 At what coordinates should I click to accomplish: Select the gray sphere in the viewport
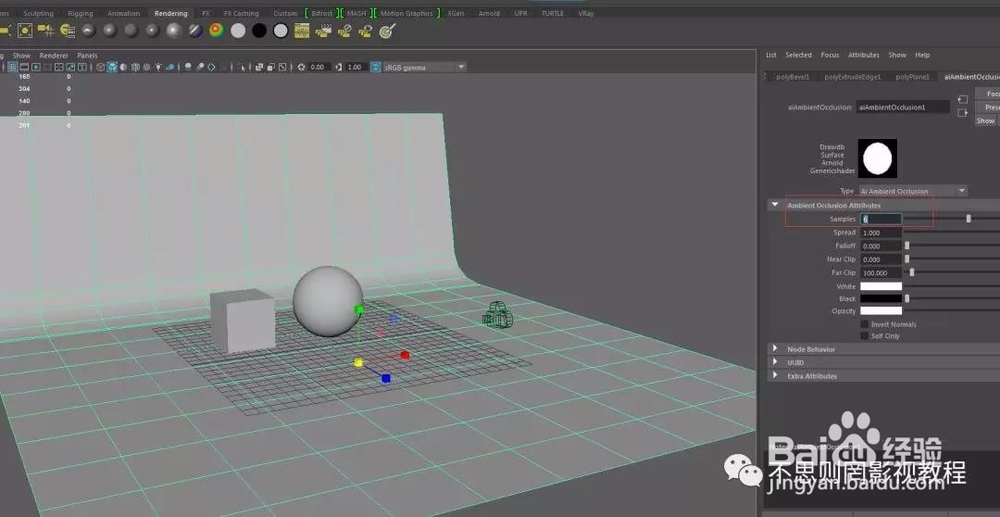point(327,301)
